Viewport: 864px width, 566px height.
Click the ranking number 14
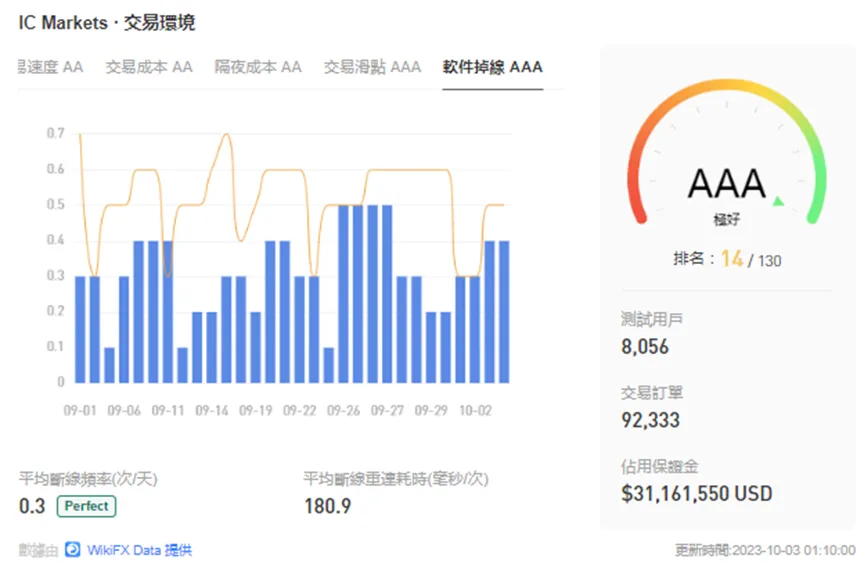(x=732, y=258)
